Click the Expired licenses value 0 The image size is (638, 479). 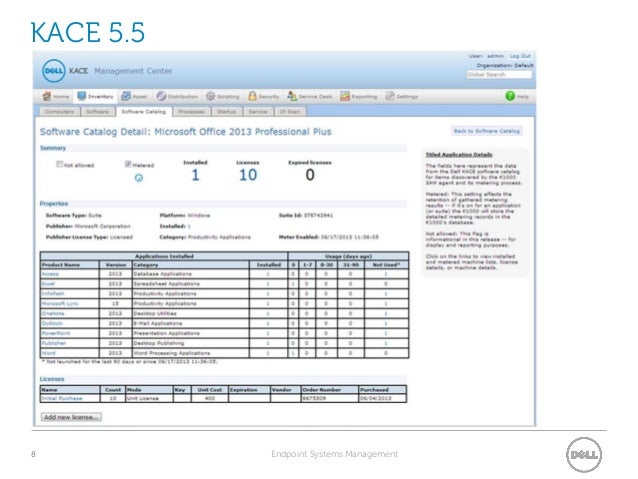point(310,175)
